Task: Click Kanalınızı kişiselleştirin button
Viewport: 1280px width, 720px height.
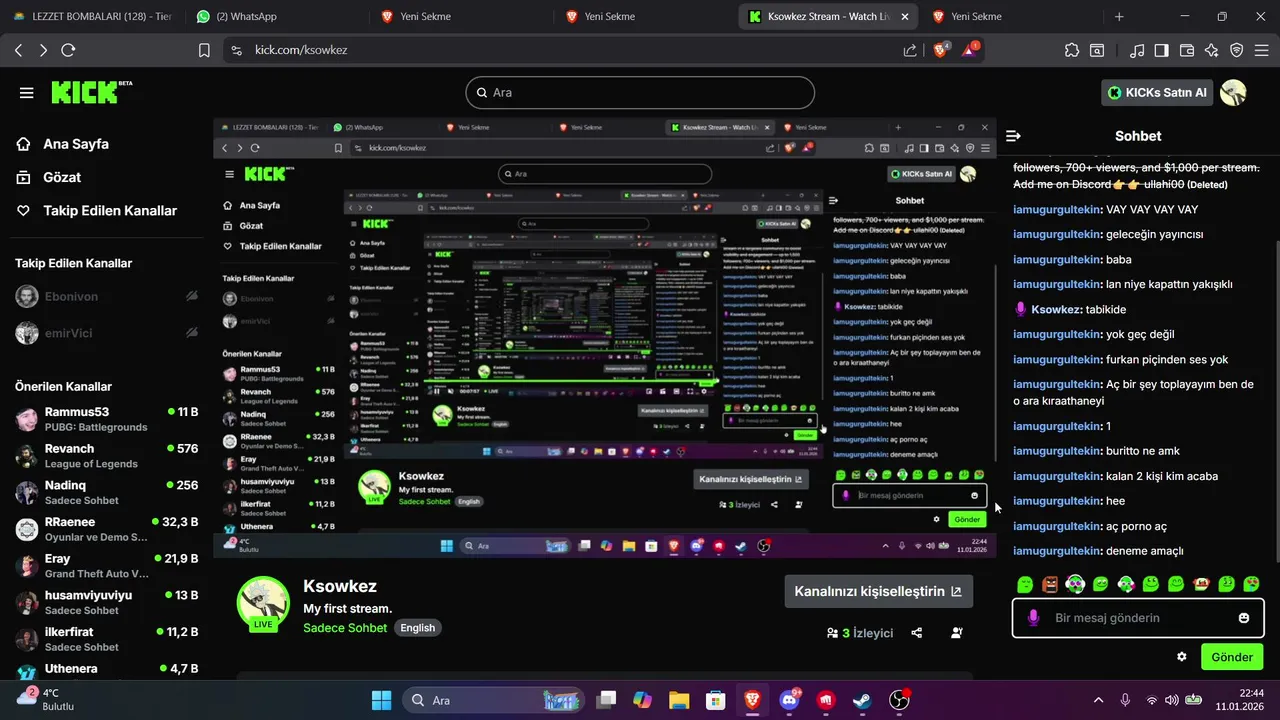Action: click(x=878, y=591)
